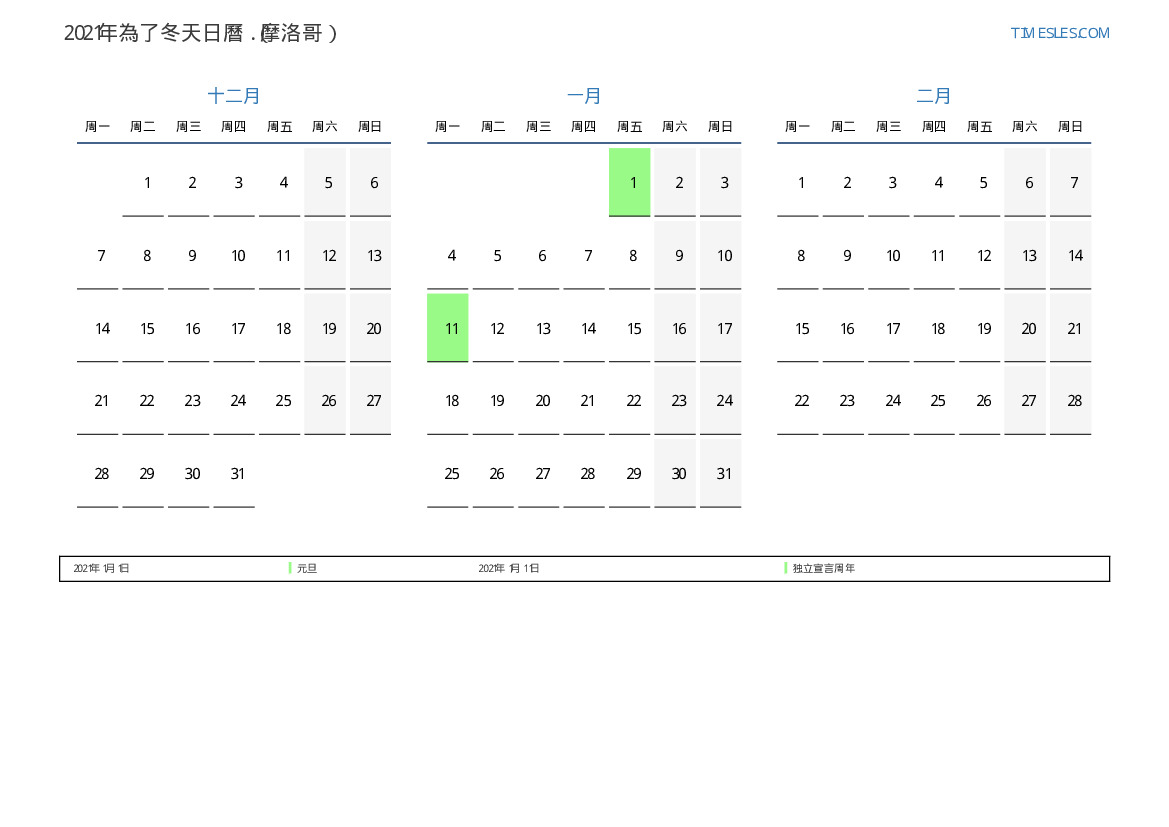1169x827 pixels.
Task: Click the 二月 month heading
Action: pos(934,96)
